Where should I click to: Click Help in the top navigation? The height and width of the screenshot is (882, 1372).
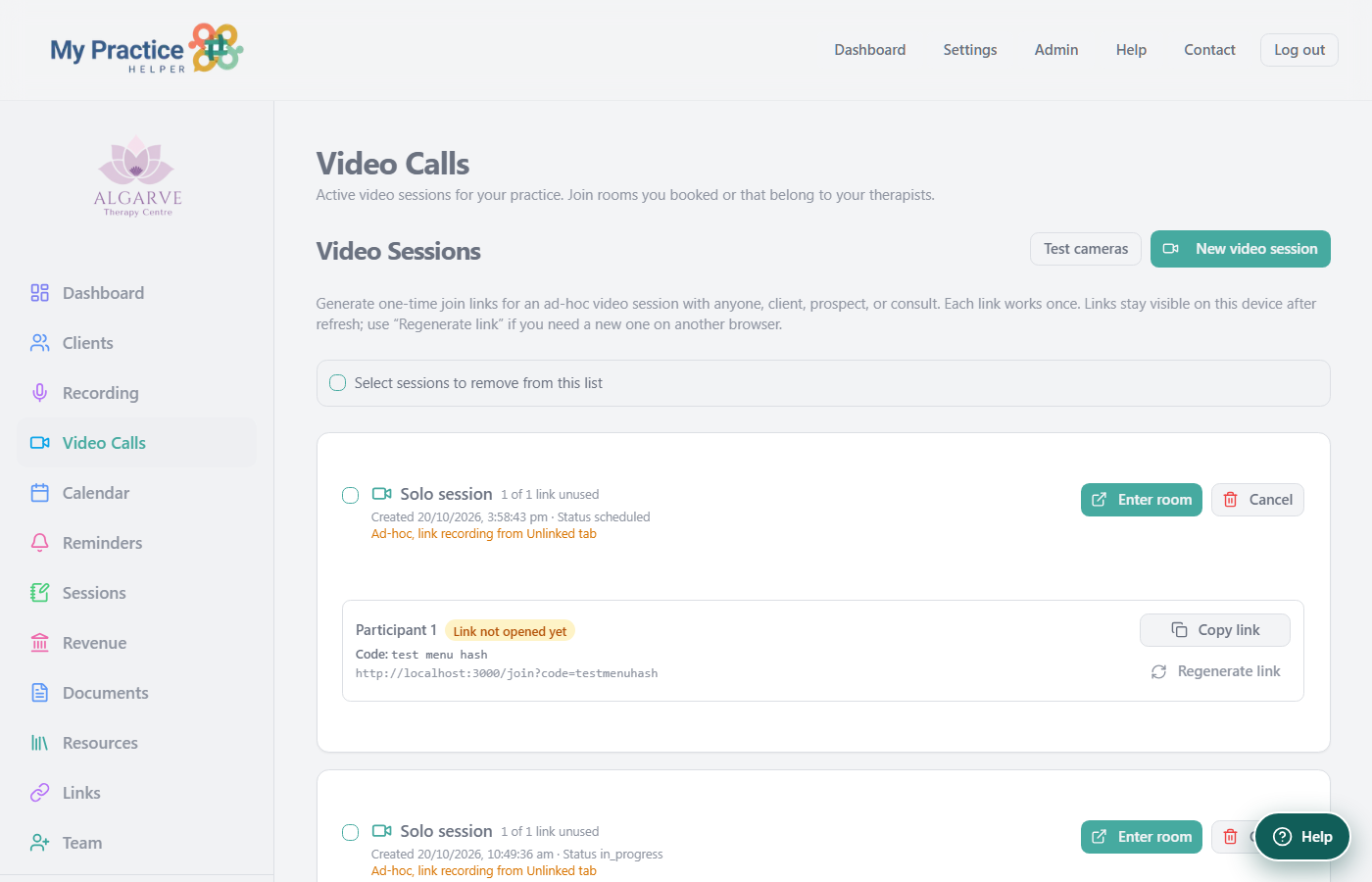pyautogui.click(x=1131, y=50)
